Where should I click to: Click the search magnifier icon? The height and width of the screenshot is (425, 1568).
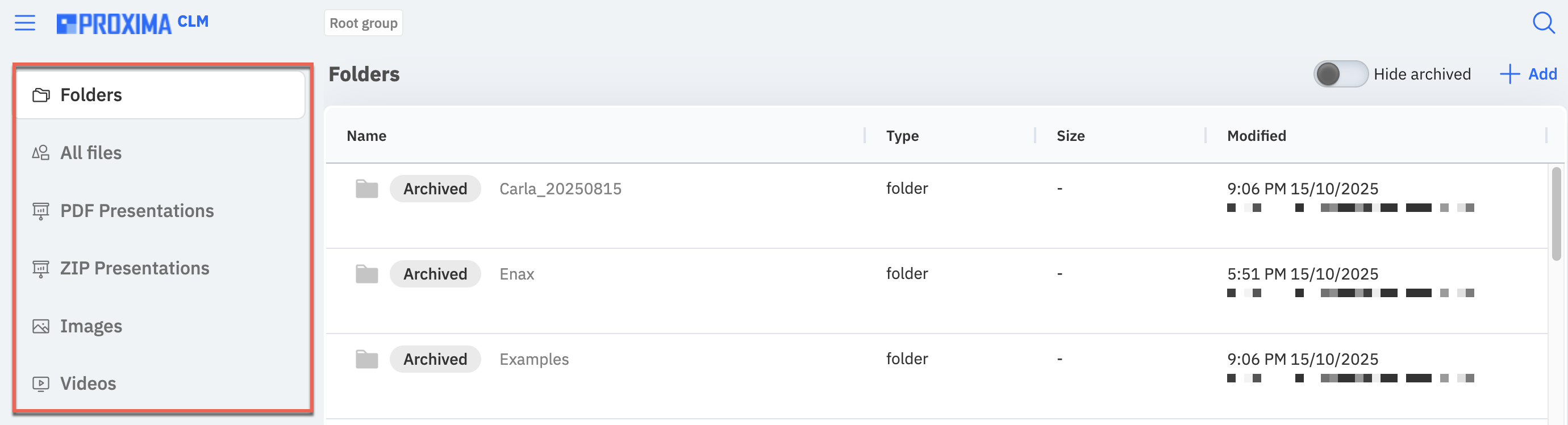pyautogui.click(x=1544, y=23)
